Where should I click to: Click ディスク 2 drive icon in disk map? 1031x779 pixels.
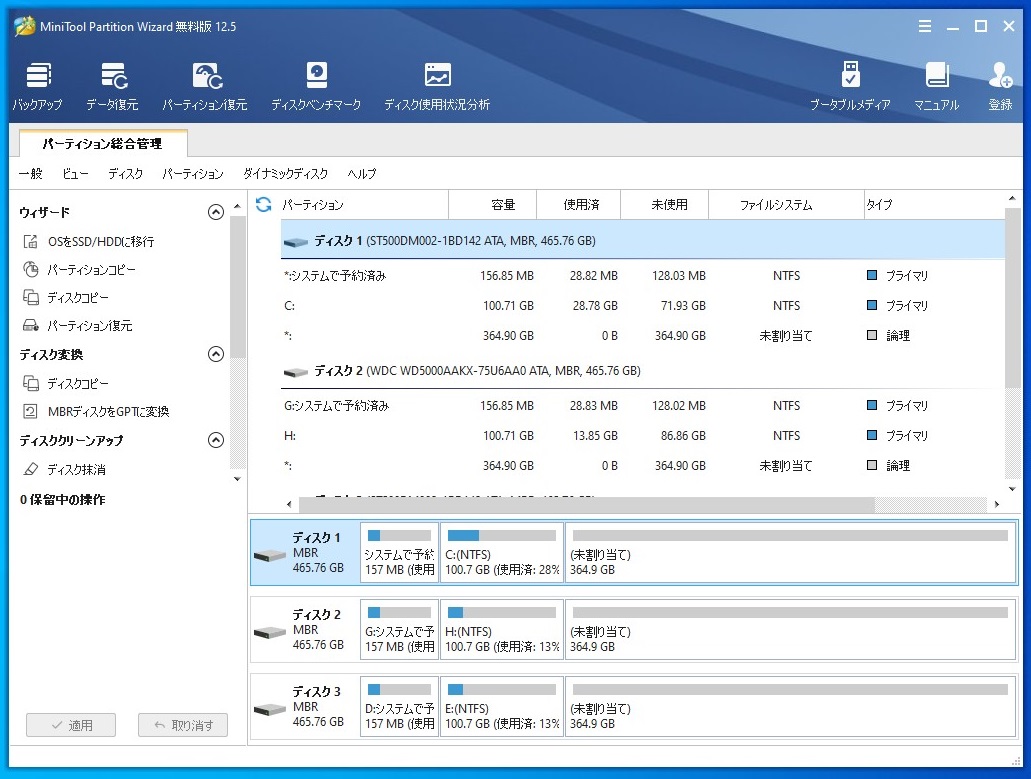270,632
